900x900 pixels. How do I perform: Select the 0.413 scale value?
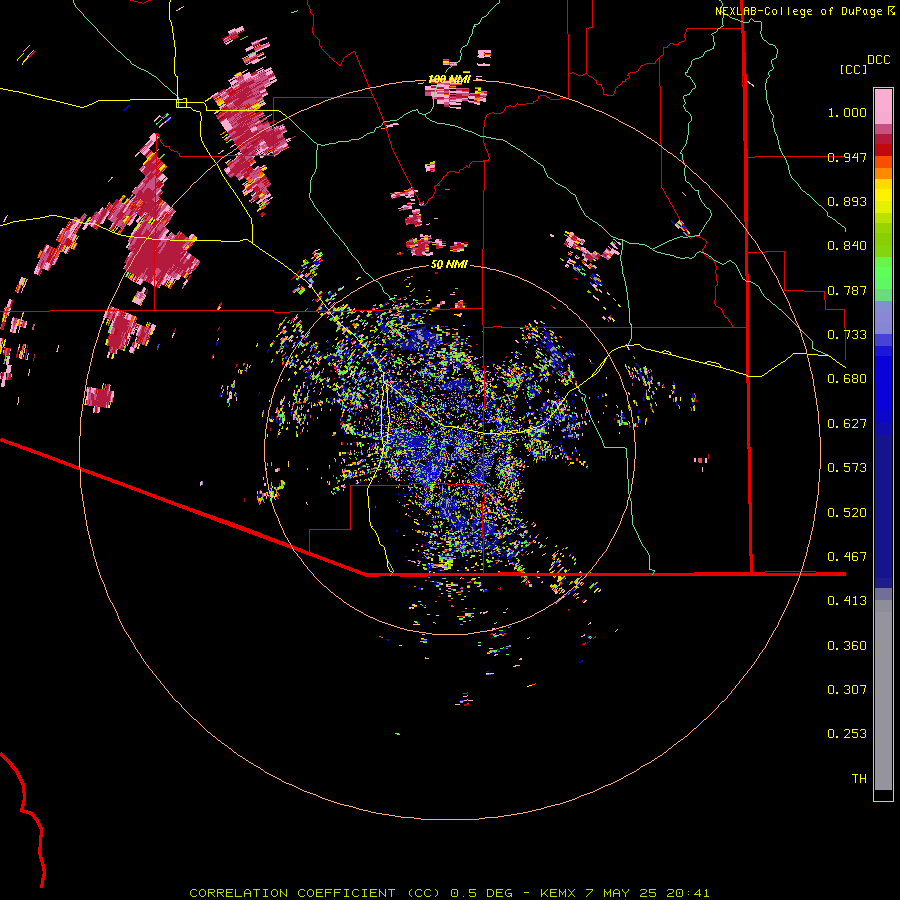tap(847, 601)
